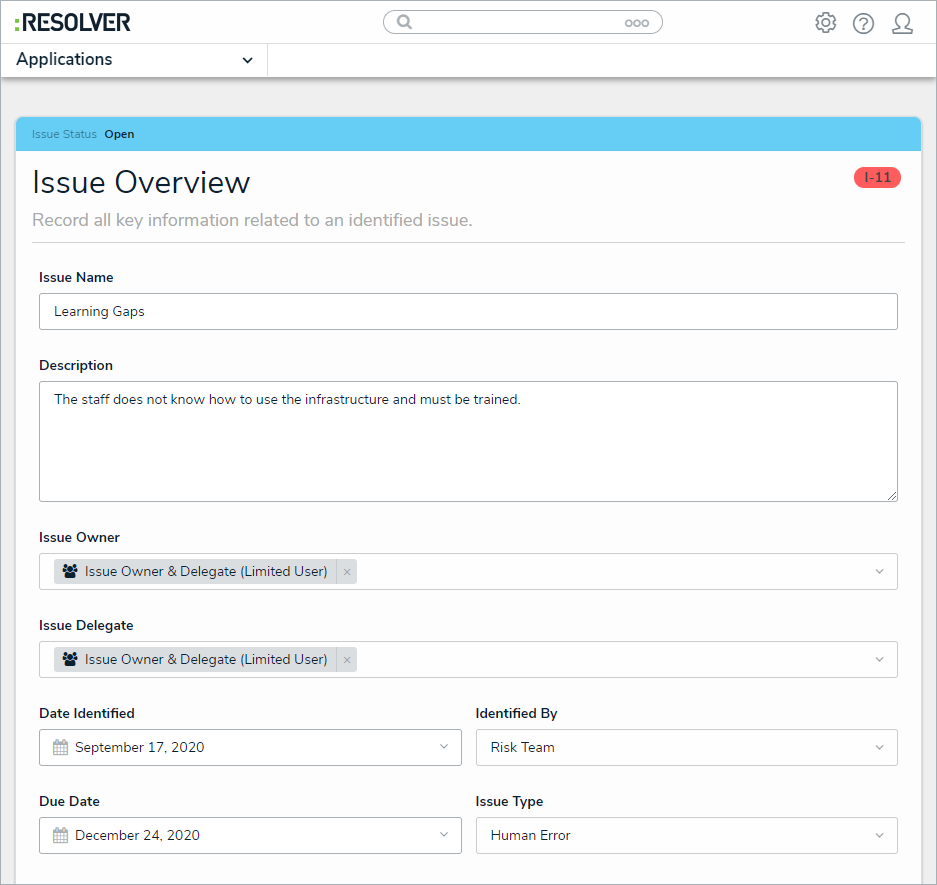Remove Issue Delegate tag with x

(x=347, y=660)
